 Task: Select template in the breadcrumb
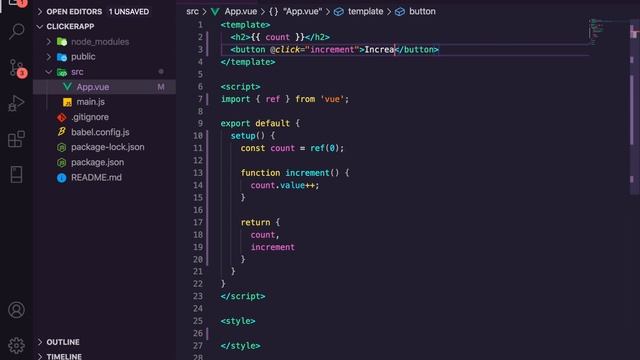pos(365,12)
